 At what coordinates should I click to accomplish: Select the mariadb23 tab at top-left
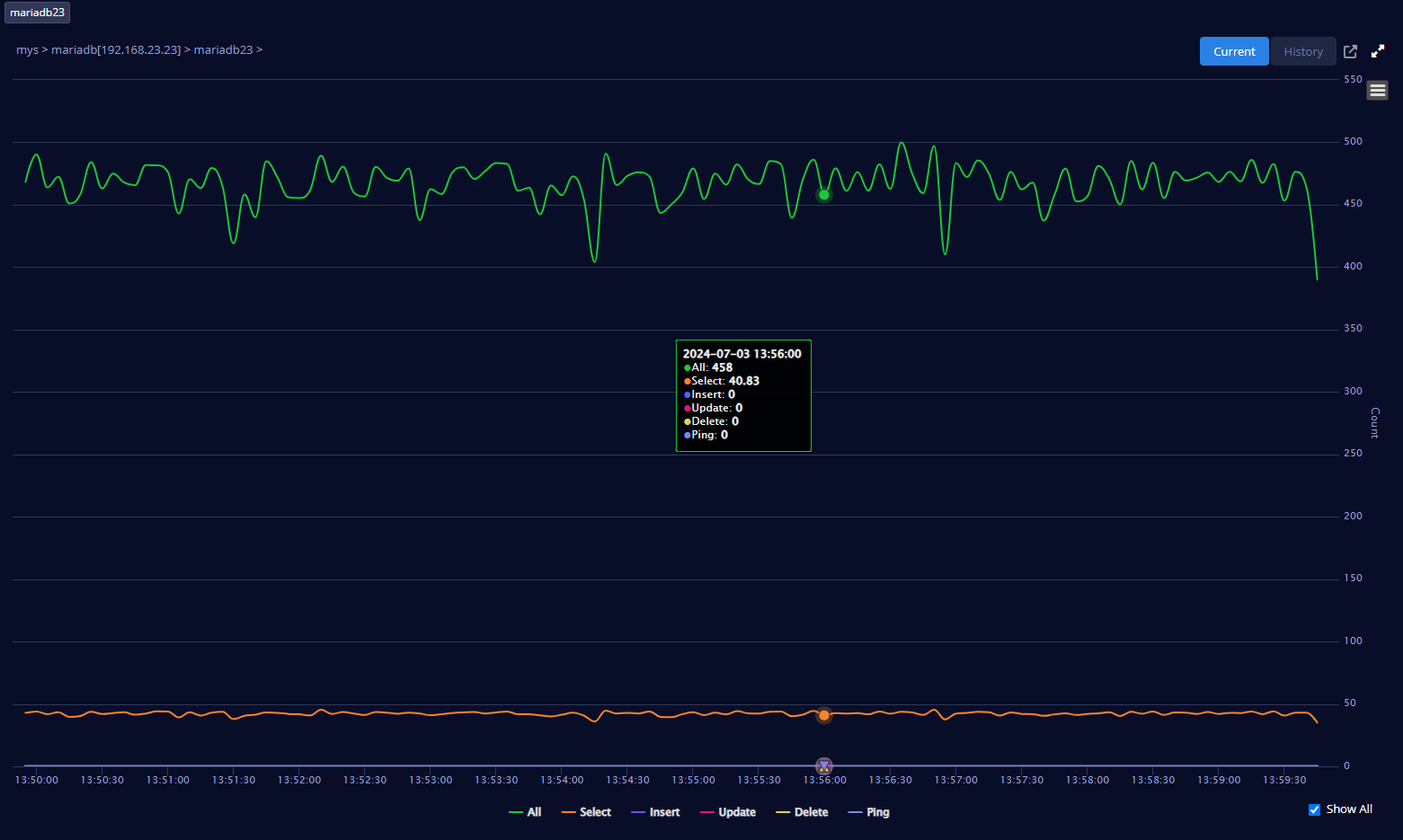tap(37, 13)
